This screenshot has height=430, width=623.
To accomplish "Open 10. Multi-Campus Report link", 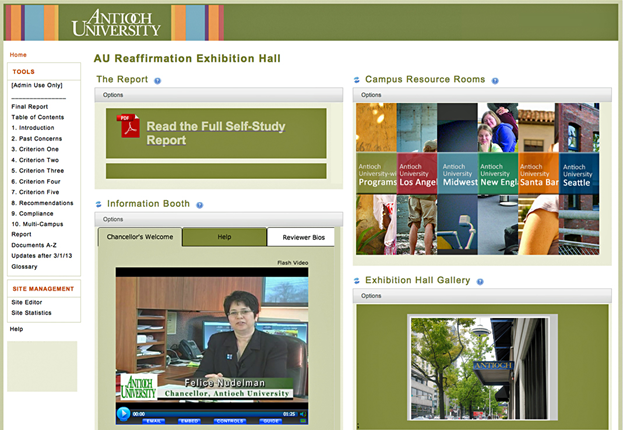I will [x=37, y=229].
